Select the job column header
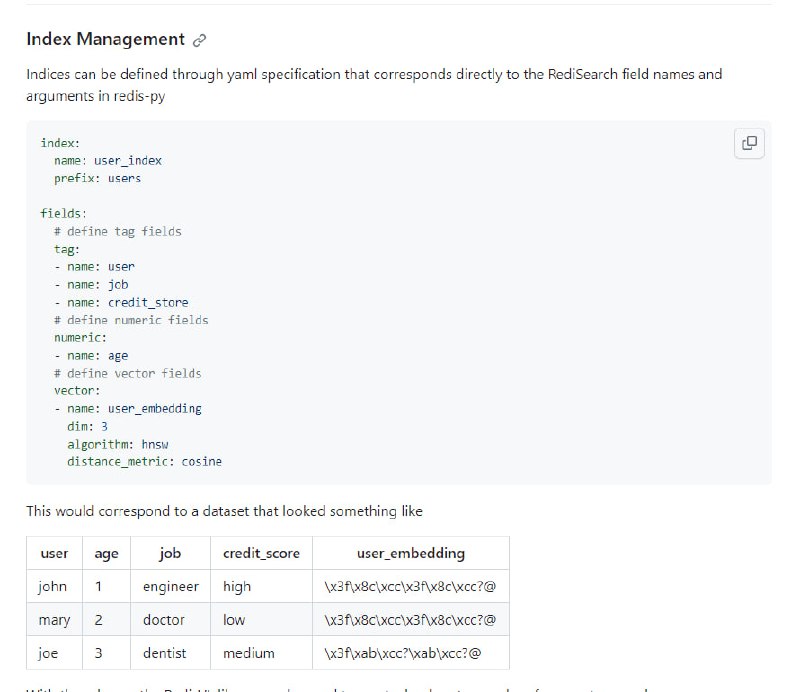This screenshot has width=800, height=692. (169, 553)
